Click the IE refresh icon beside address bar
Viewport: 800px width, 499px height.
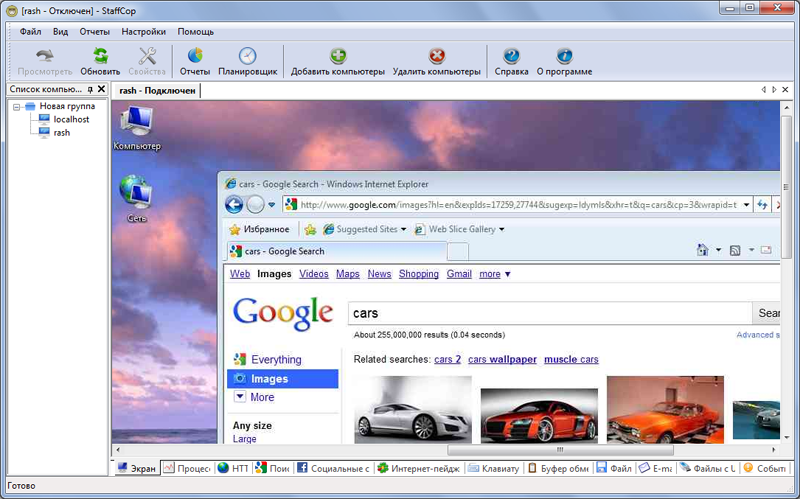(x=762, y=205)
